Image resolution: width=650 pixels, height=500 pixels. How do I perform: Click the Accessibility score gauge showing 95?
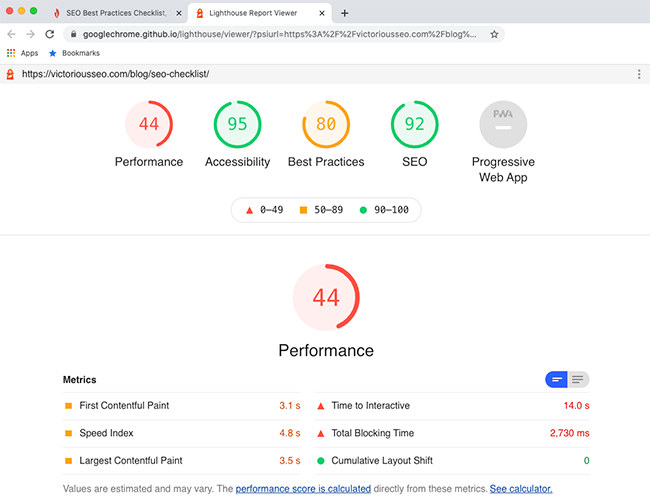pyautogui.click(x=237, y=125)
